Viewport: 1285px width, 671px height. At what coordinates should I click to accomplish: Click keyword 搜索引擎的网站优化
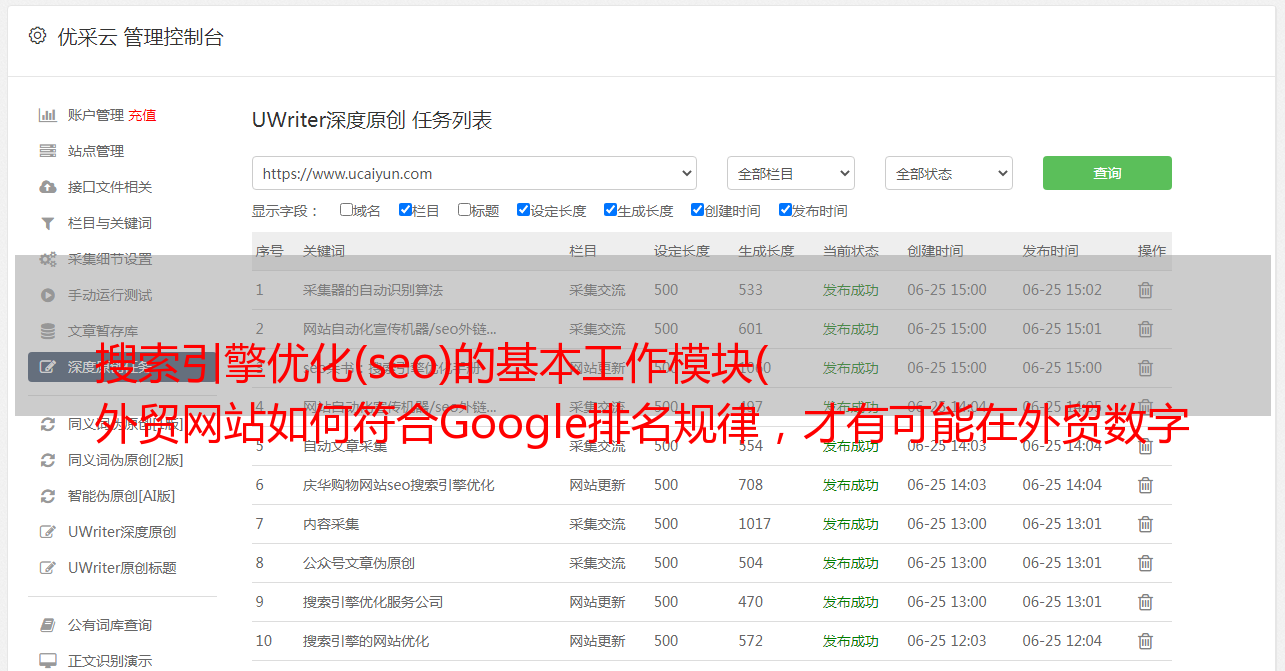[366, 641]
